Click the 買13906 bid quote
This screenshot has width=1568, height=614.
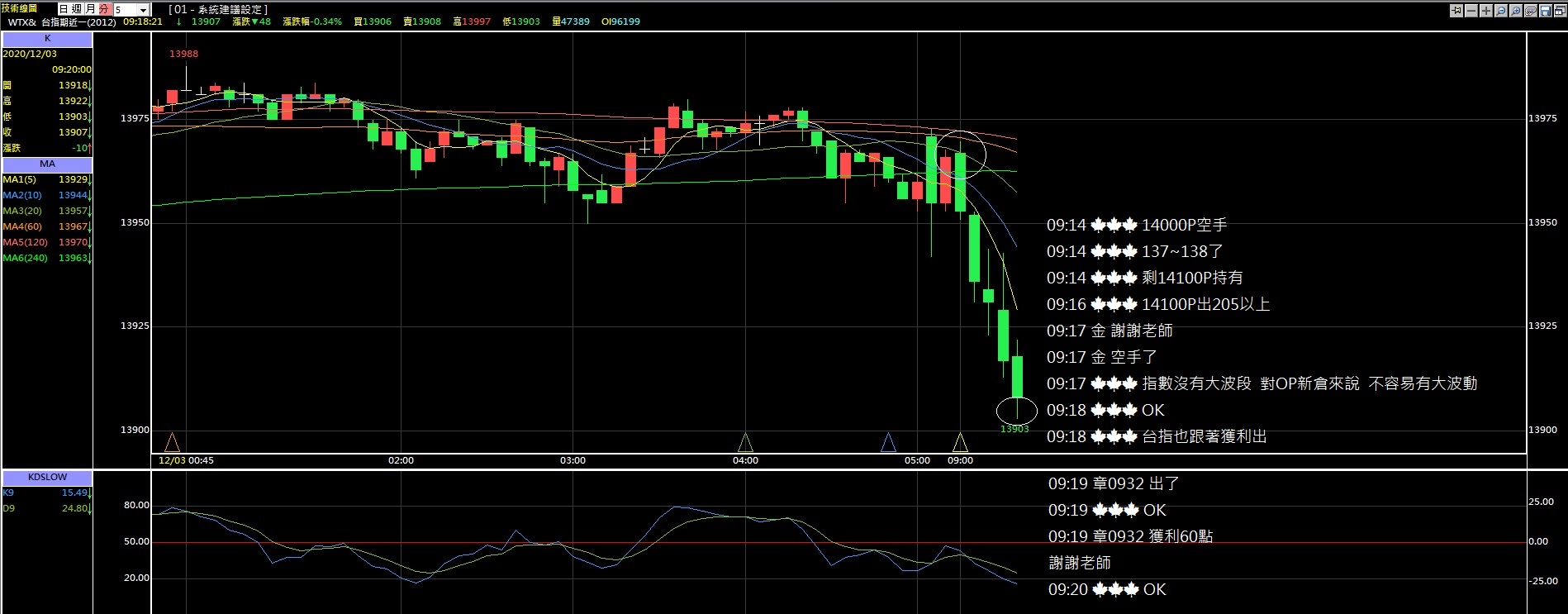[x=373, y=21]
